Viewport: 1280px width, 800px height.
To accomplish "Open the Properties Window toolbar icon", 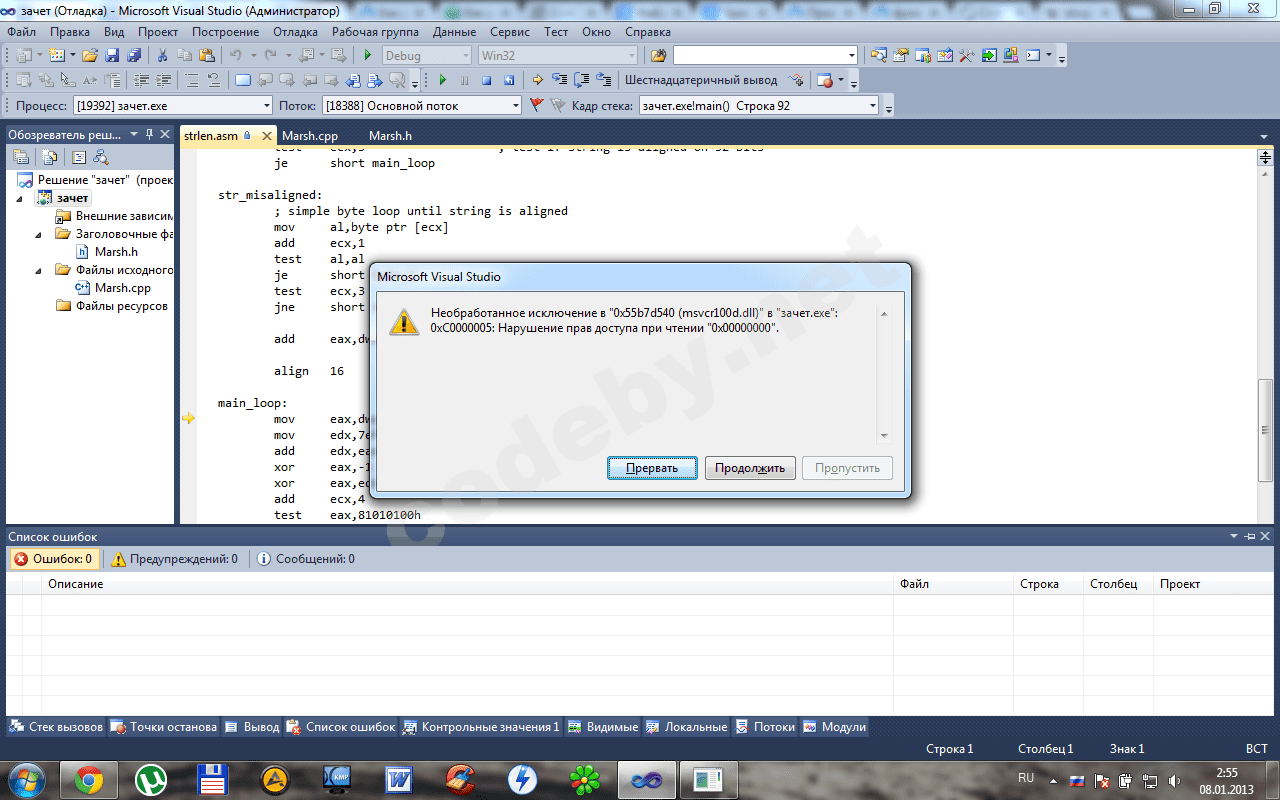I will pyautogui.click(x=901, y=56).
